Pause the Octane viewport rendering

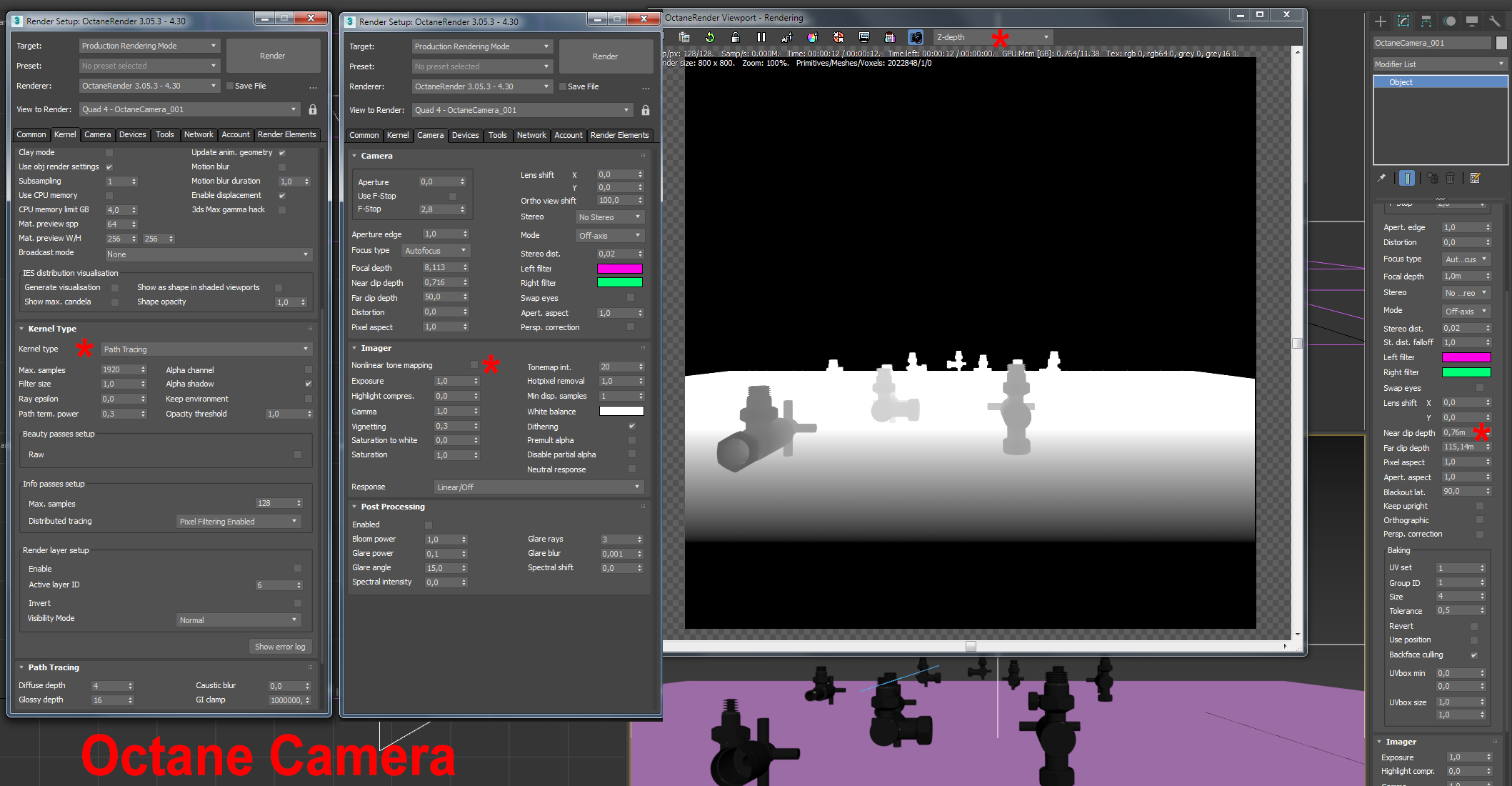click(761, 37)
